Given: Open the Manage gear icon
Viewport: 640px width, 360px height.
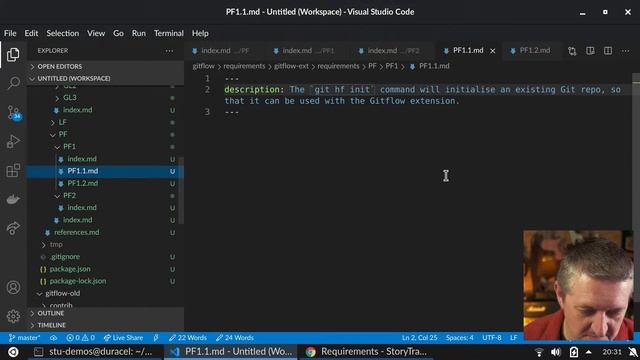Looking at the screenshot, I should coord(13,316).
